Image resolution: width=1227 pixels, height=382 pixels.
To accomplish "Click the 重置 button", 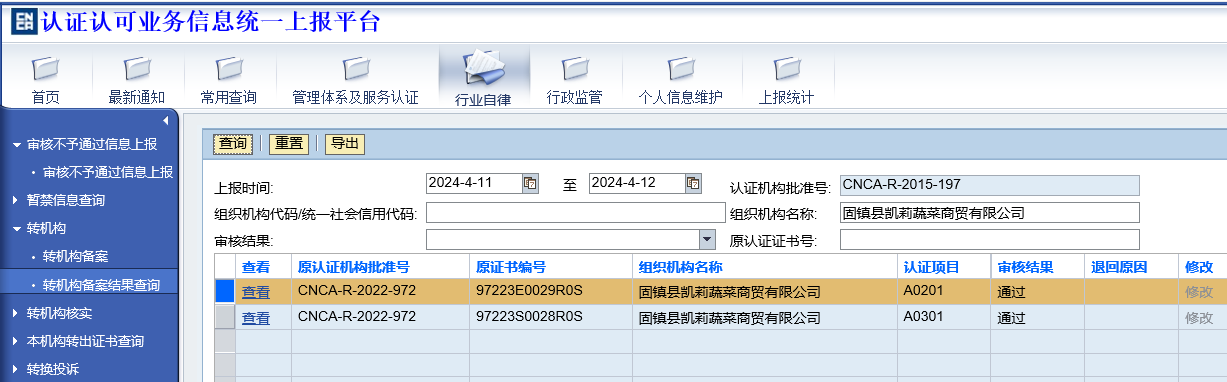I will (x=289, y=144).
